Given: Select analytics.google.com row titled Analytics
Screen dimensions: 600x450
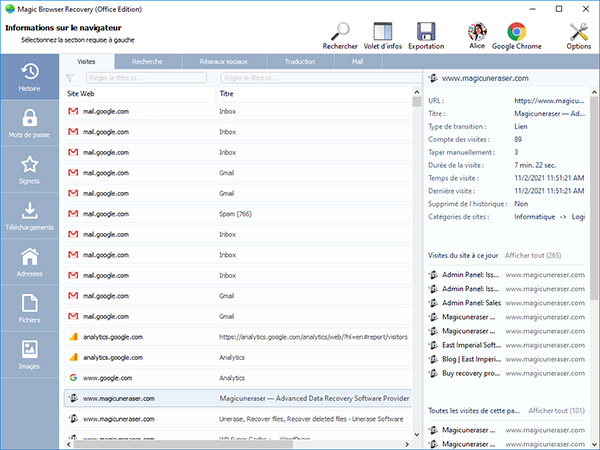Looking at the screenshot, I should (238, 357).
